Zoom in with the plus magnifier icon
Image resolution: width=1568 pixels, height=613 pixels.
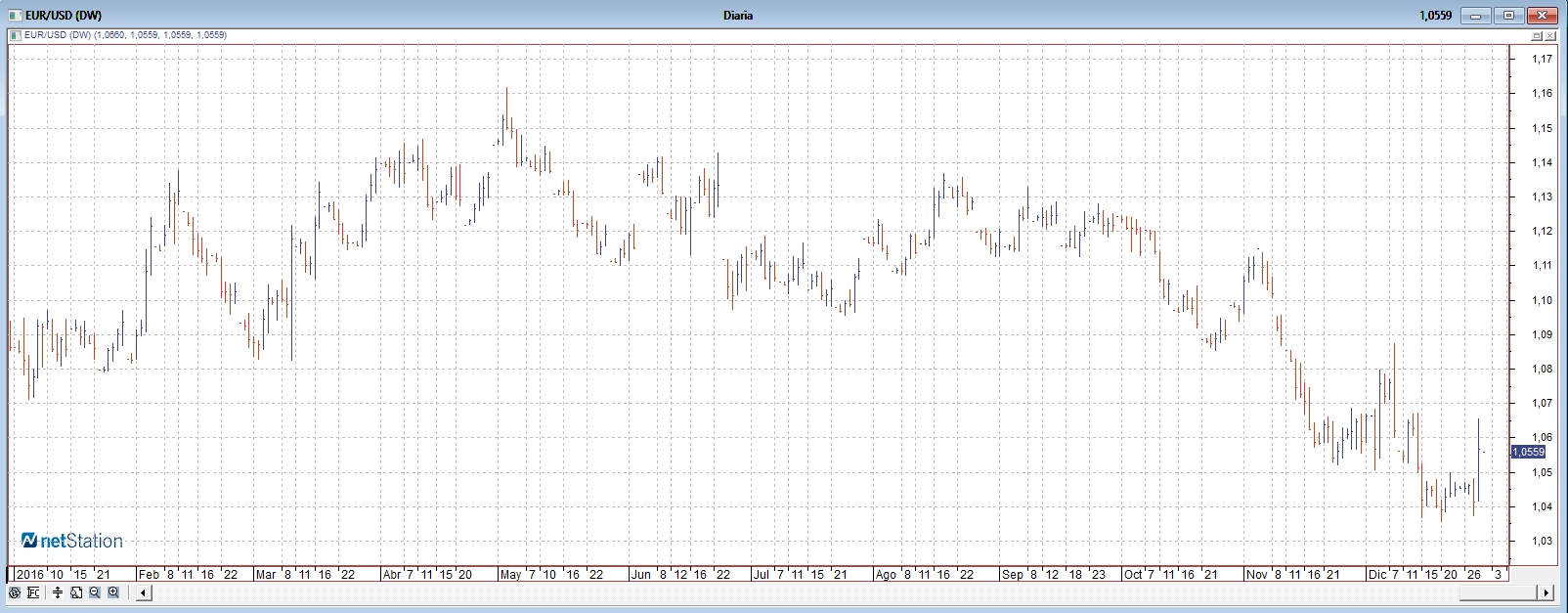(113, 592)
